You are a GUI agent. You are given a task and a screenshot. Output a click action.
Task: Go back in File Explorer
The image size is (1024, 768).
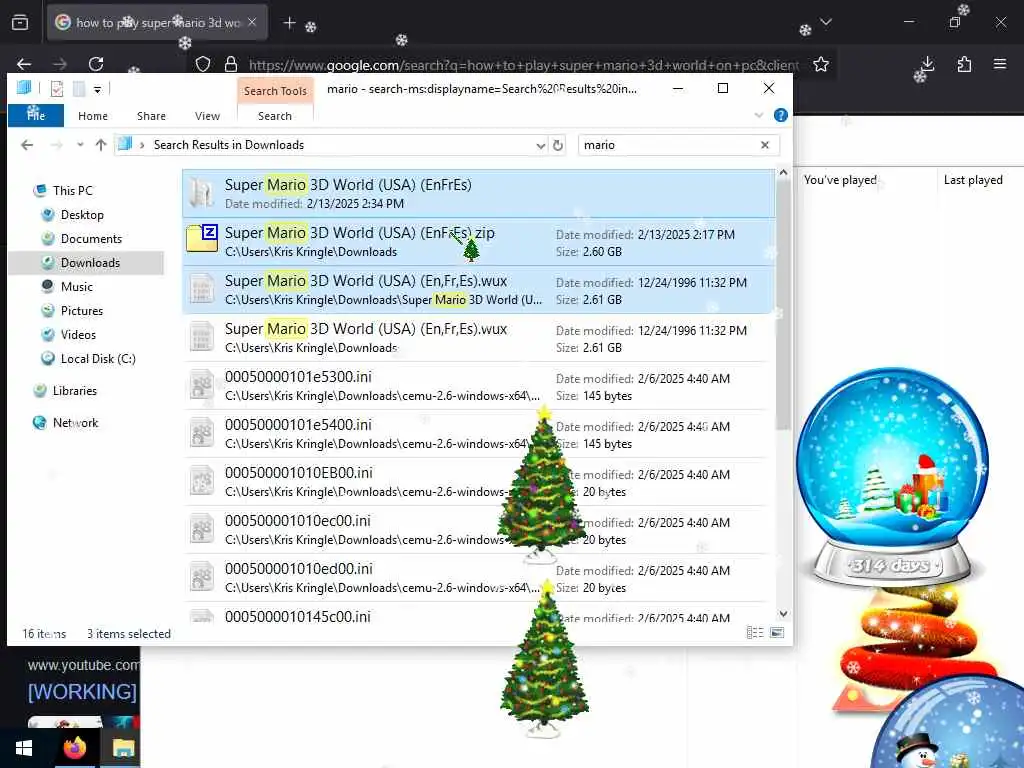[27, 145]
